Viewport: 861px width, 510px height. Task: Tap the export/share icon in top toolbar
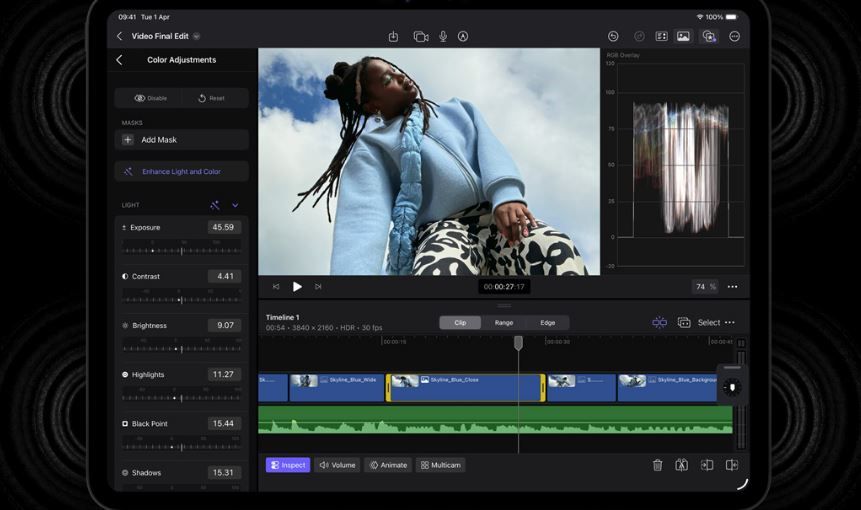[393, 36]
